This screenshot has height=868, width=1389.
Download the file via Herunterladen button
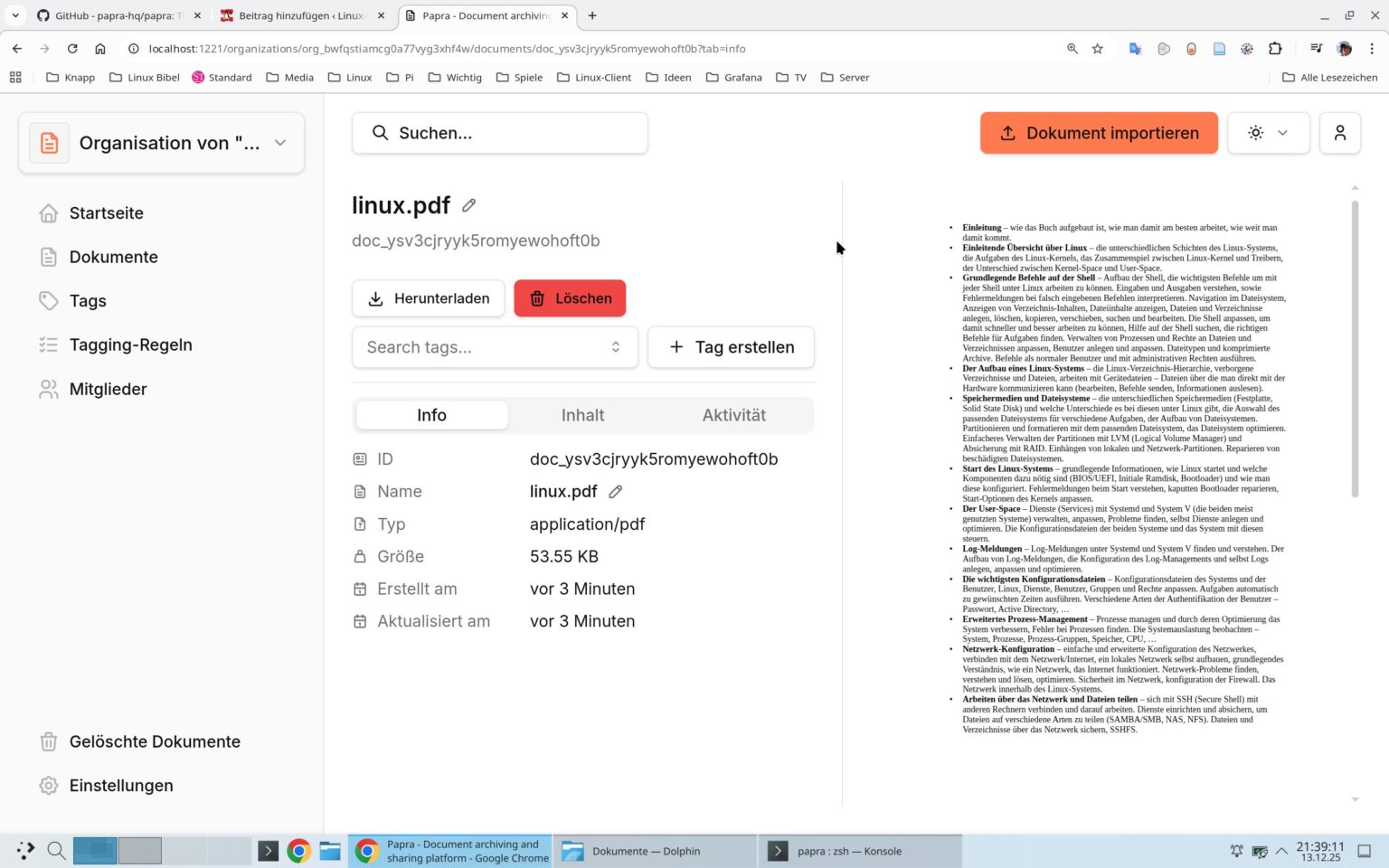click(x=428, y=298)
